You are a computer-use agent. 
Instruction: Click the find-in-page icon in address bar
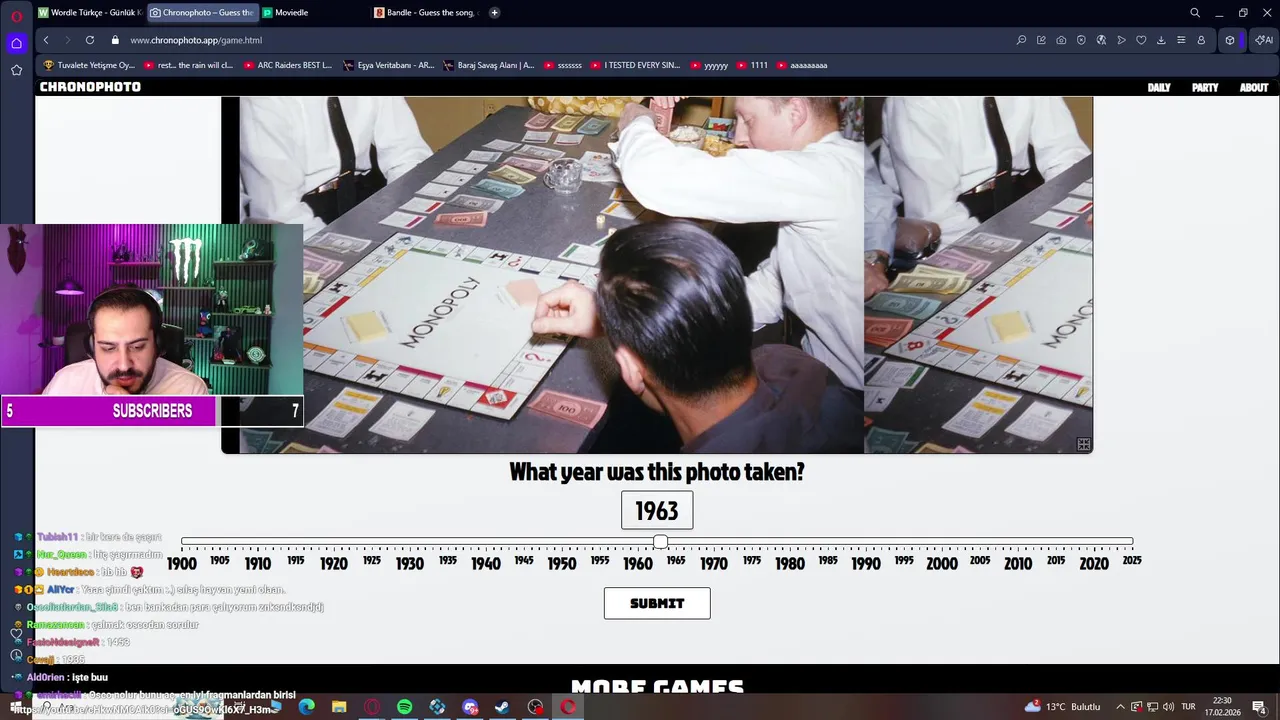1021,40
